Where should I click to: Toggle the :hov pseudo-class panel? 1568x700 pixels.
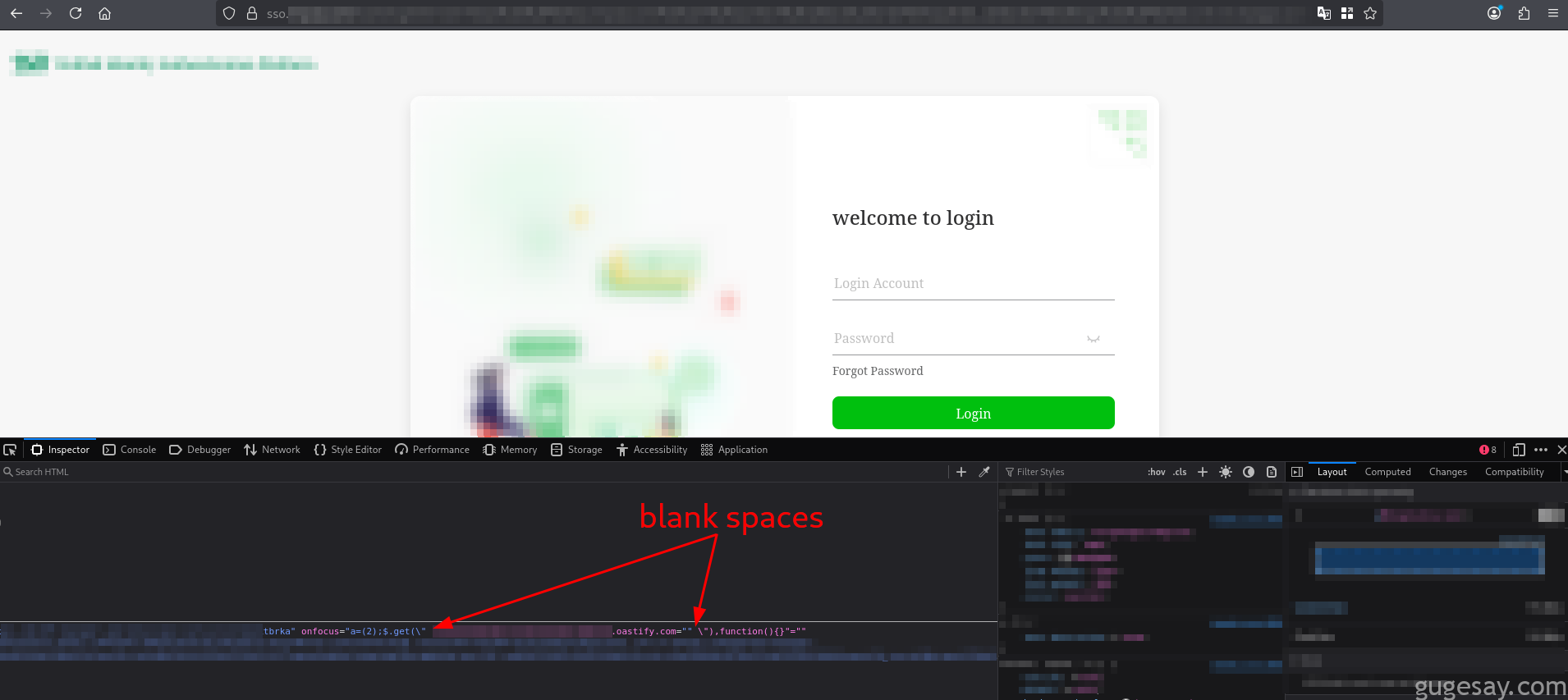click(1156, 472)
